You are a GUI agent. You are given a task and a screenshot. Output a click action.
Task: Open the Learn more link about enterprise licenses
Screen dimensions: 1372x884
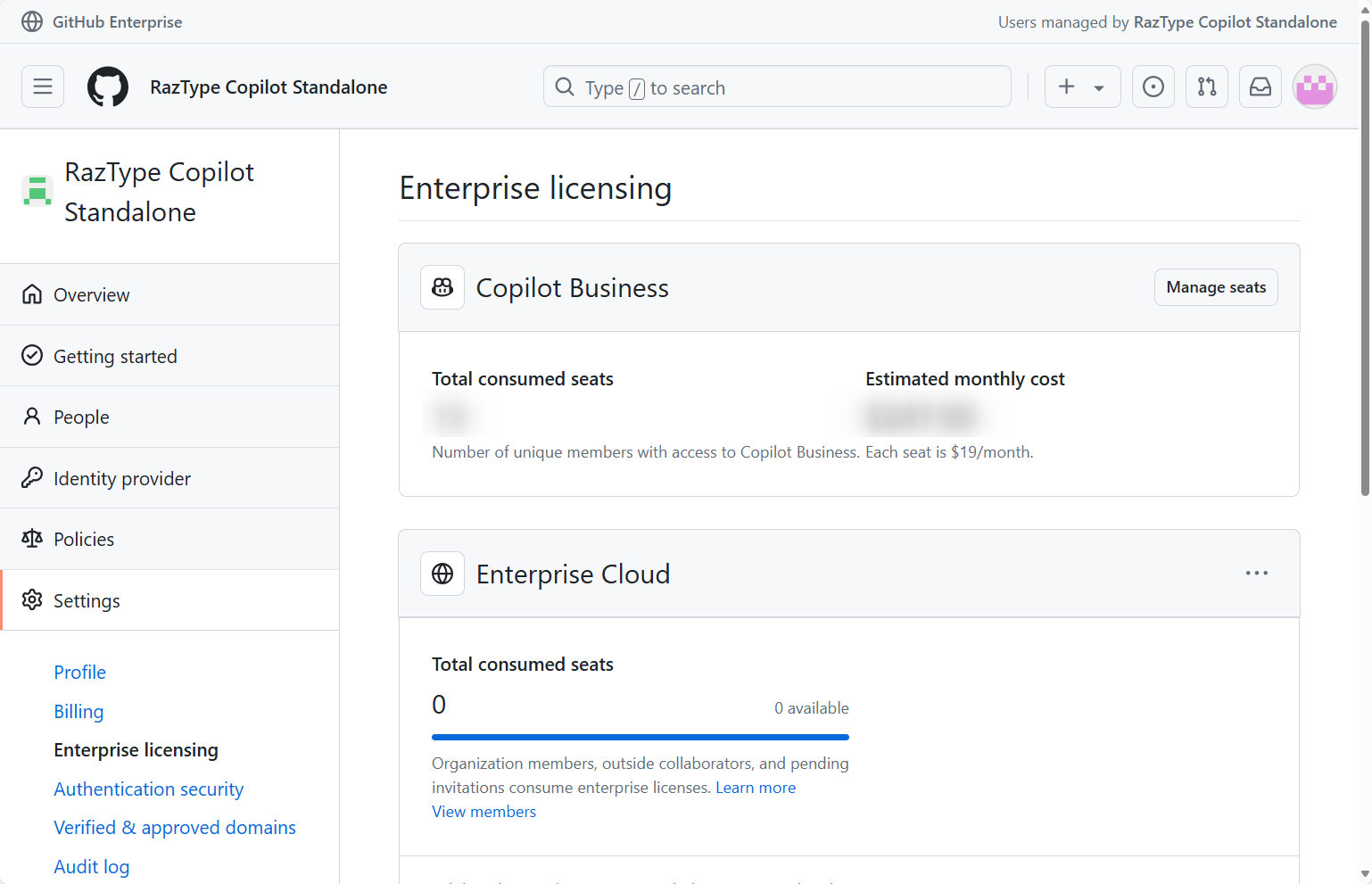(x=755, y=787)
